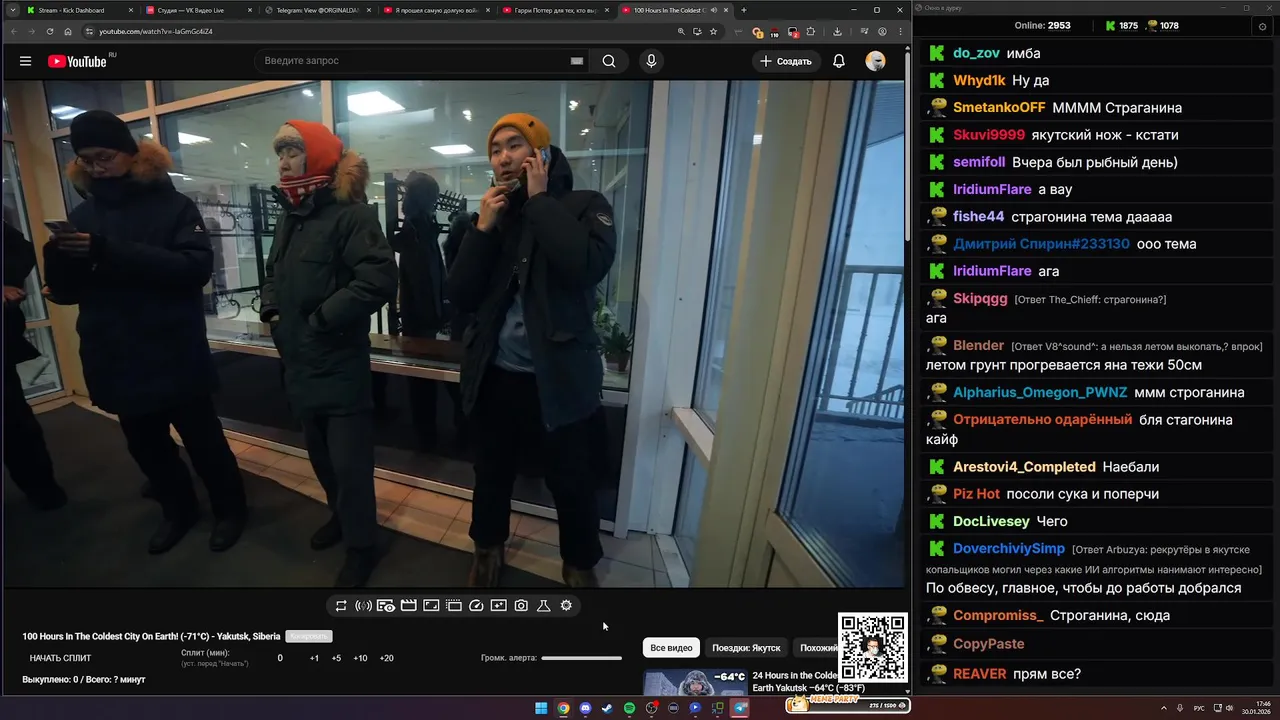Add +20 minutes to split
Image resolution: width=1280 pixels, height=720 pixels.
386,658
